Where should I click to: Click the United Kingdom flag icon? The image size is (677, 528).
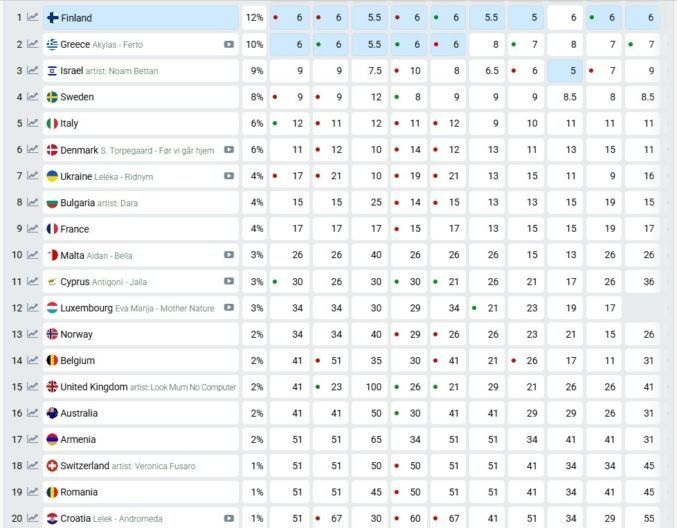[52, 387]
